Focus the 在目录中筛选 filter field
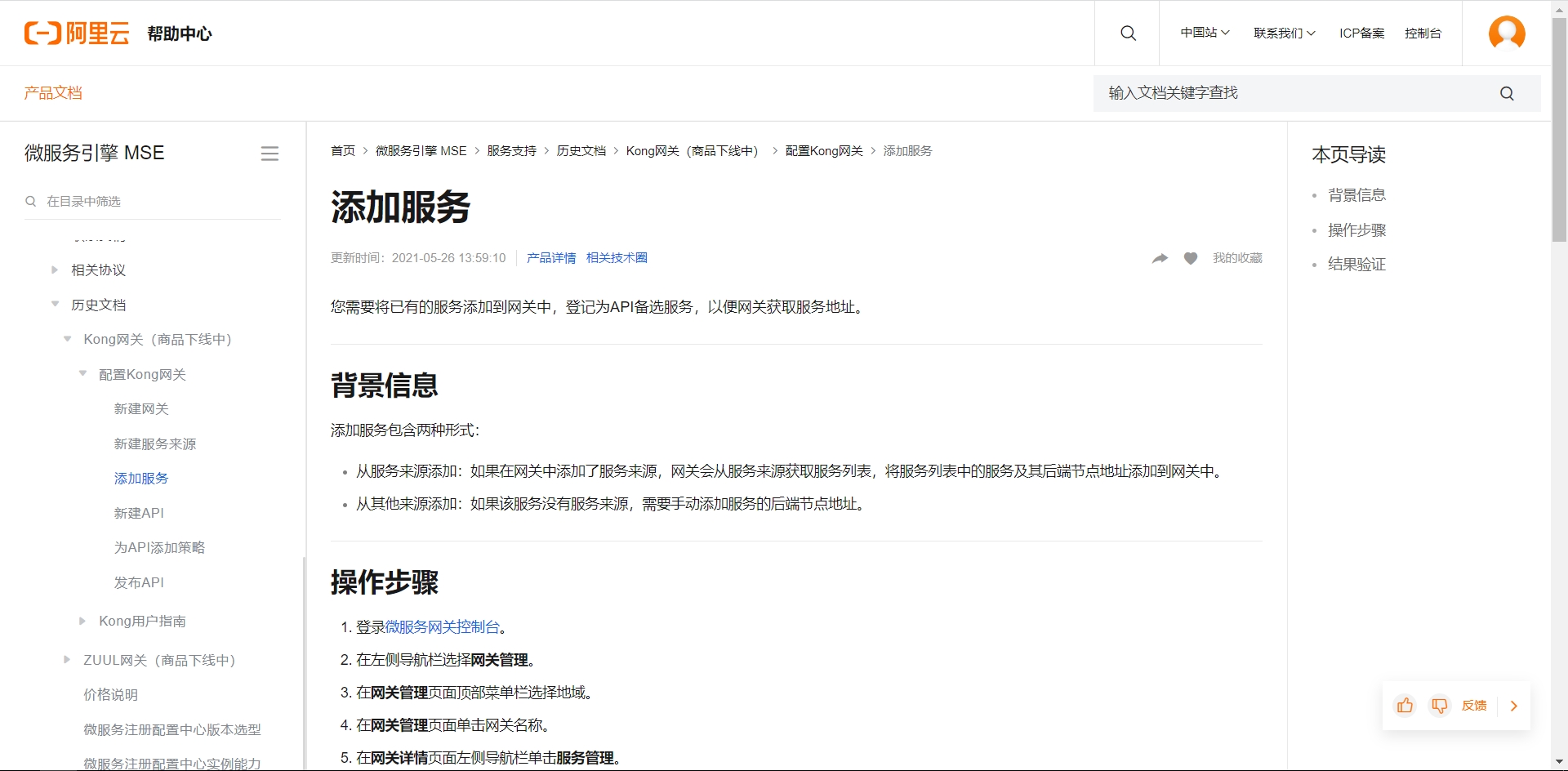This screenshot has height=771, width=1568. coord(153,201)
